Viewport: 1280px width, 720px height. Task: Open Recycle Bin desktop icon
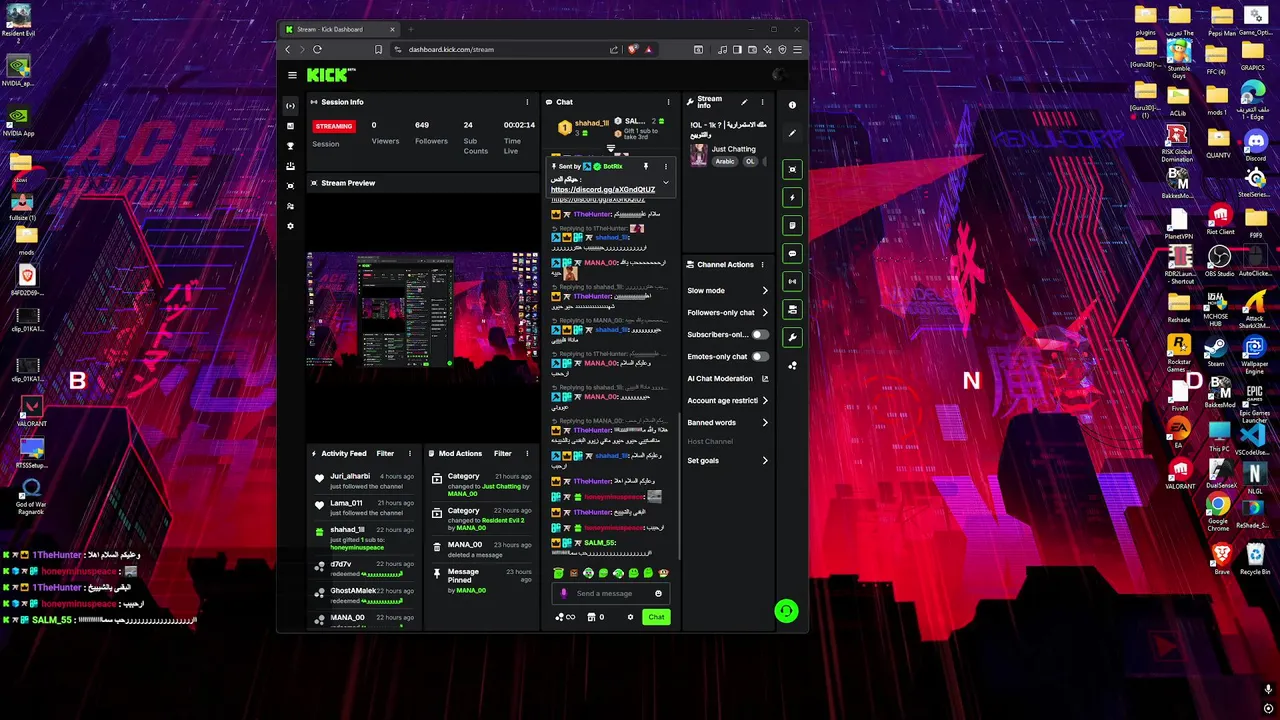coord(1254,559)
